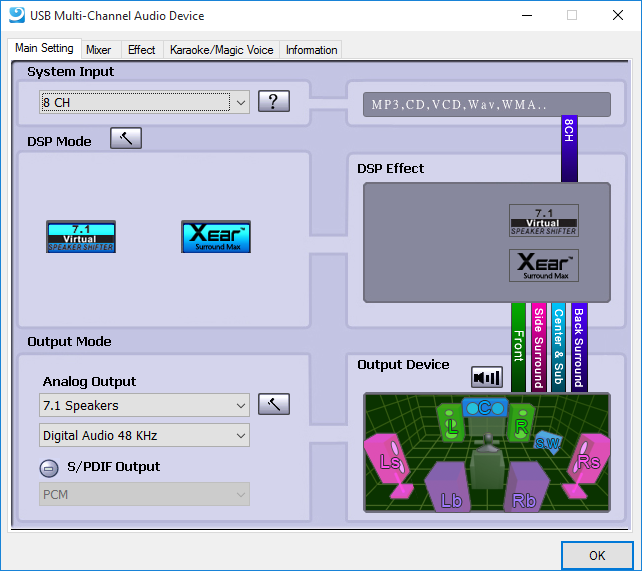Open the speaker volume test icon
This screenshot has width=642, height=571.
click(x=487, y=377)
